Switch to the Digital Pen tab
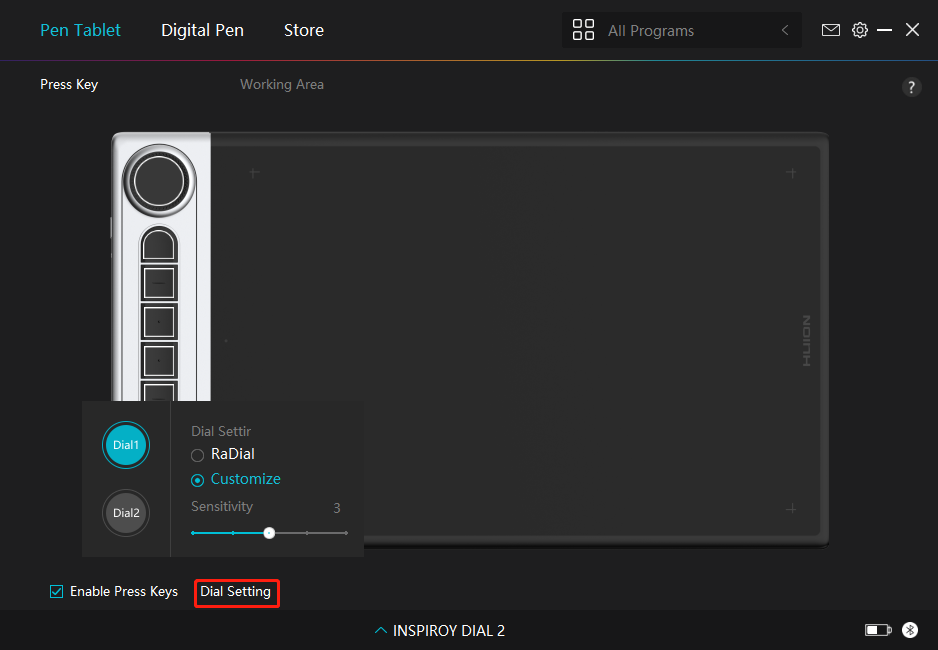This screenshot has width=938, height=650. 202,30
